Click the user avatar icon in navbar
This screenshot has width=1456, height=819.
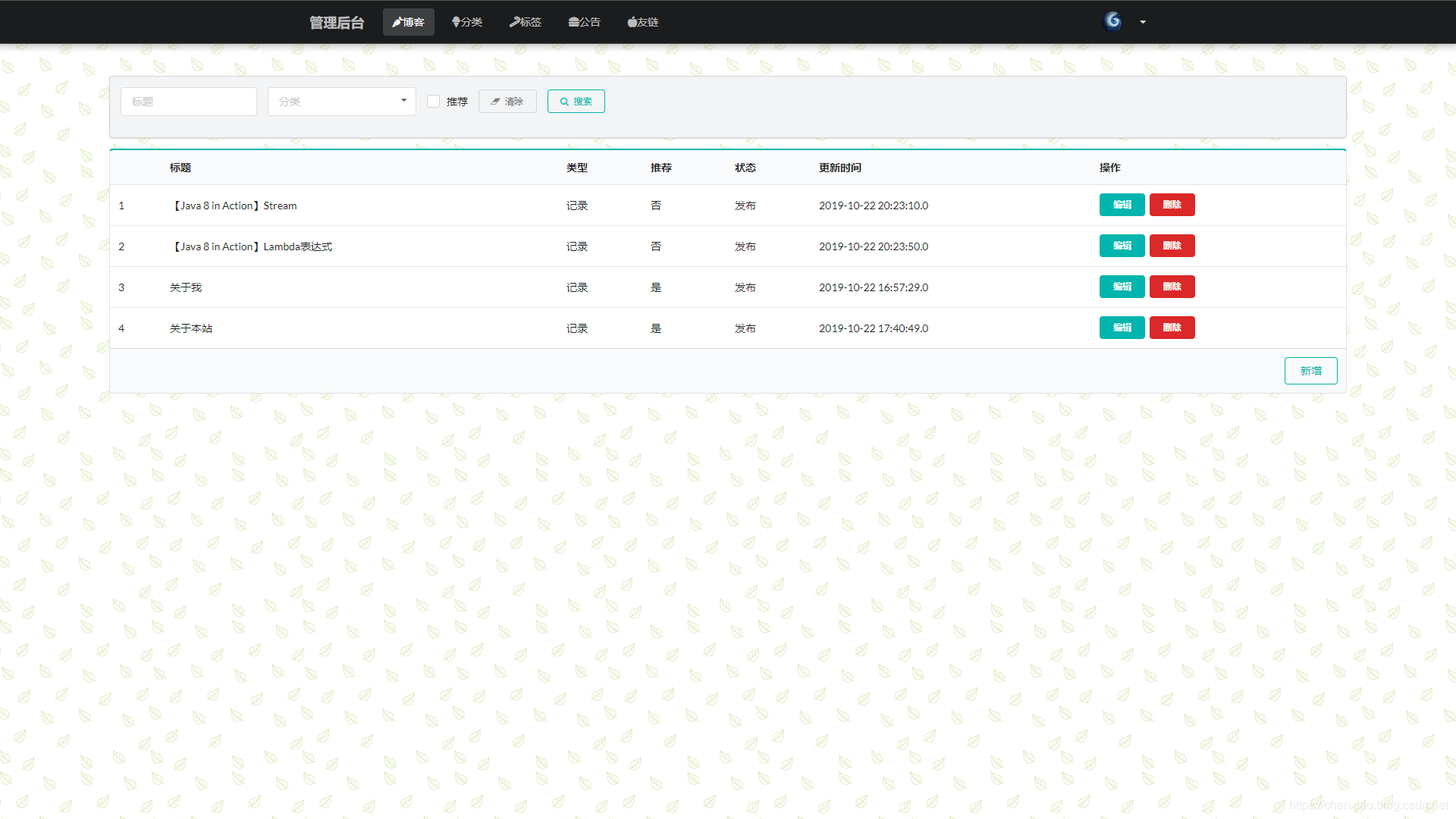[x=1112, y=21]
